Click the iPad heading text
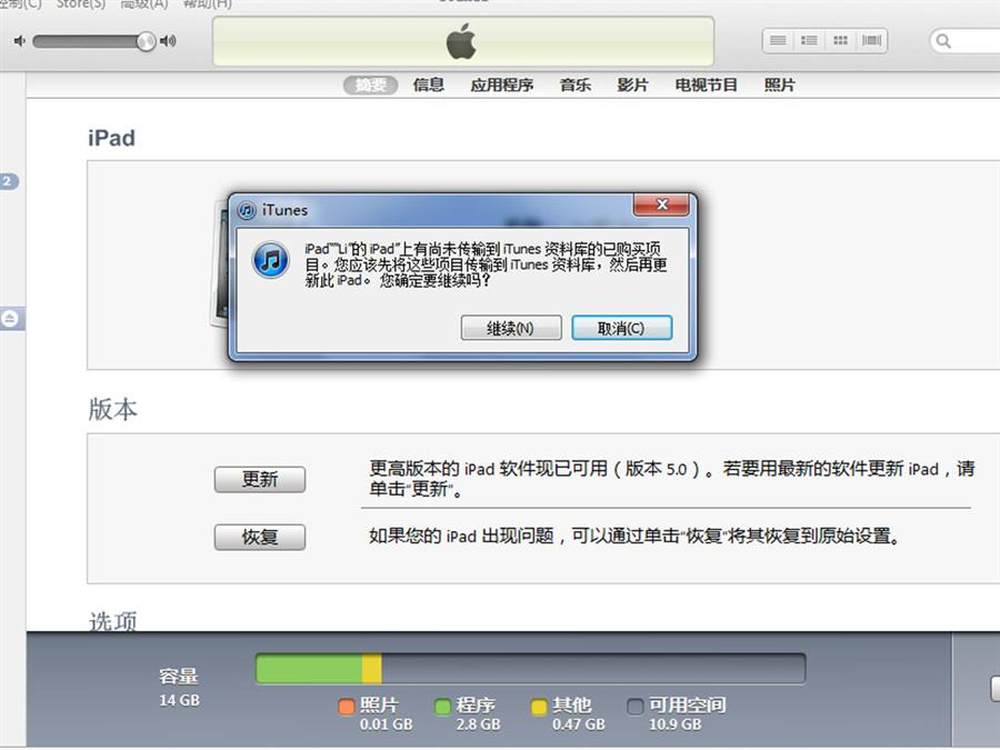This screenshot has width=1000, height=750. pyautogui.click(x=112, y=138)
